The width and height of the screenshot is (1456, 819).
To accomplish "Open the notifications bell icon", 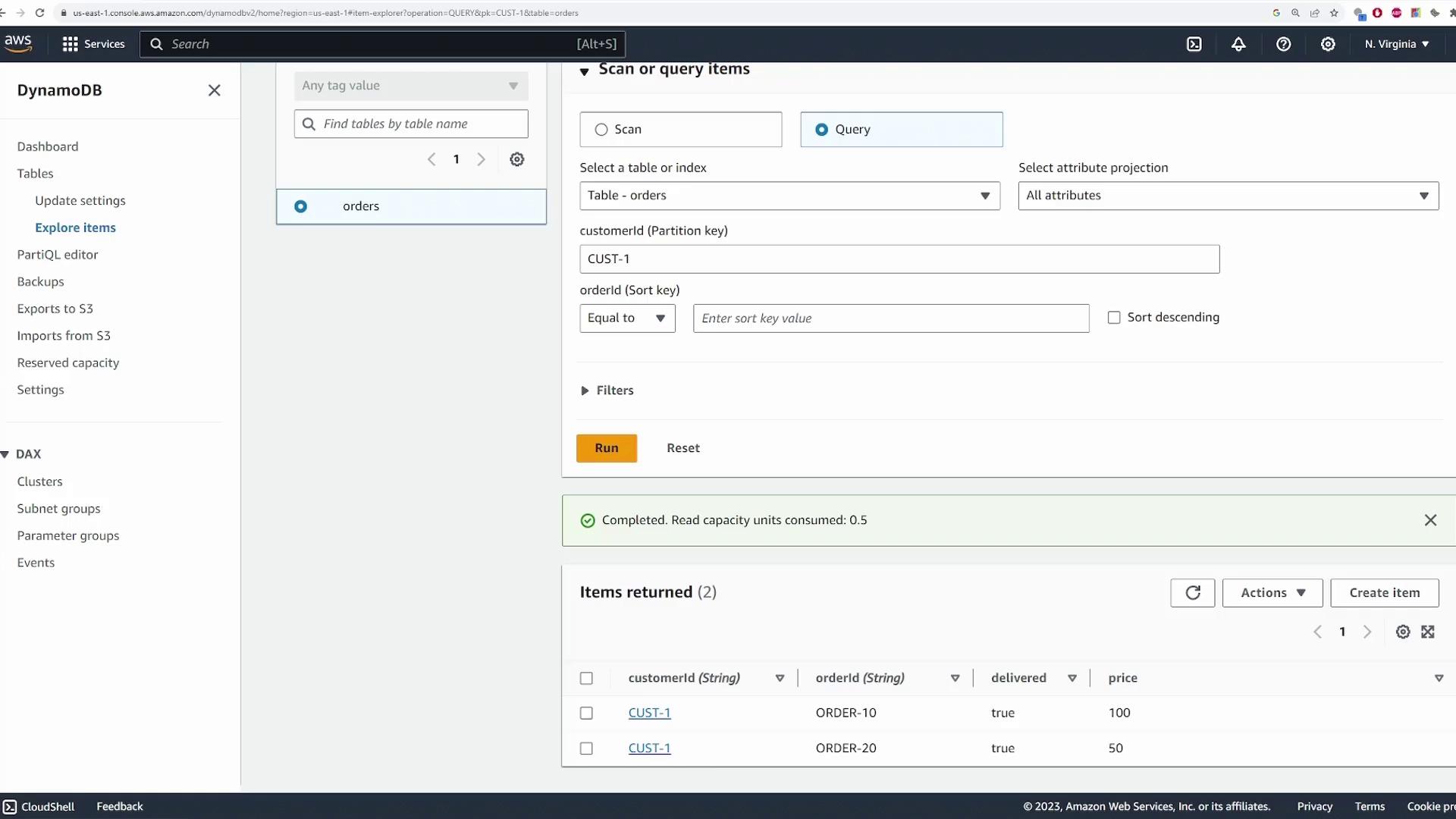I will 1238,44.
